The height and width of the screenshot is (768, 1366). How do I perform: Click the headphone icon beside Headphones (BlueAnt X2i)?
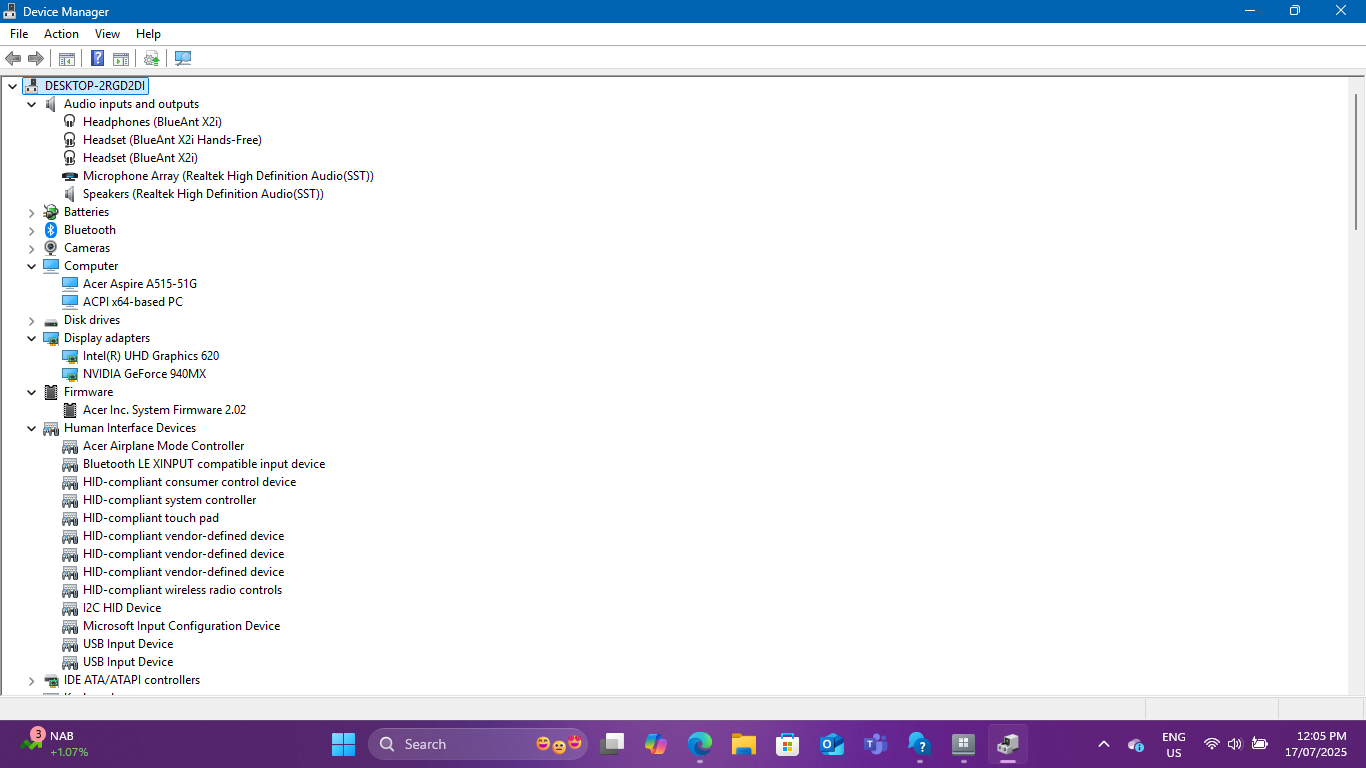70,122
